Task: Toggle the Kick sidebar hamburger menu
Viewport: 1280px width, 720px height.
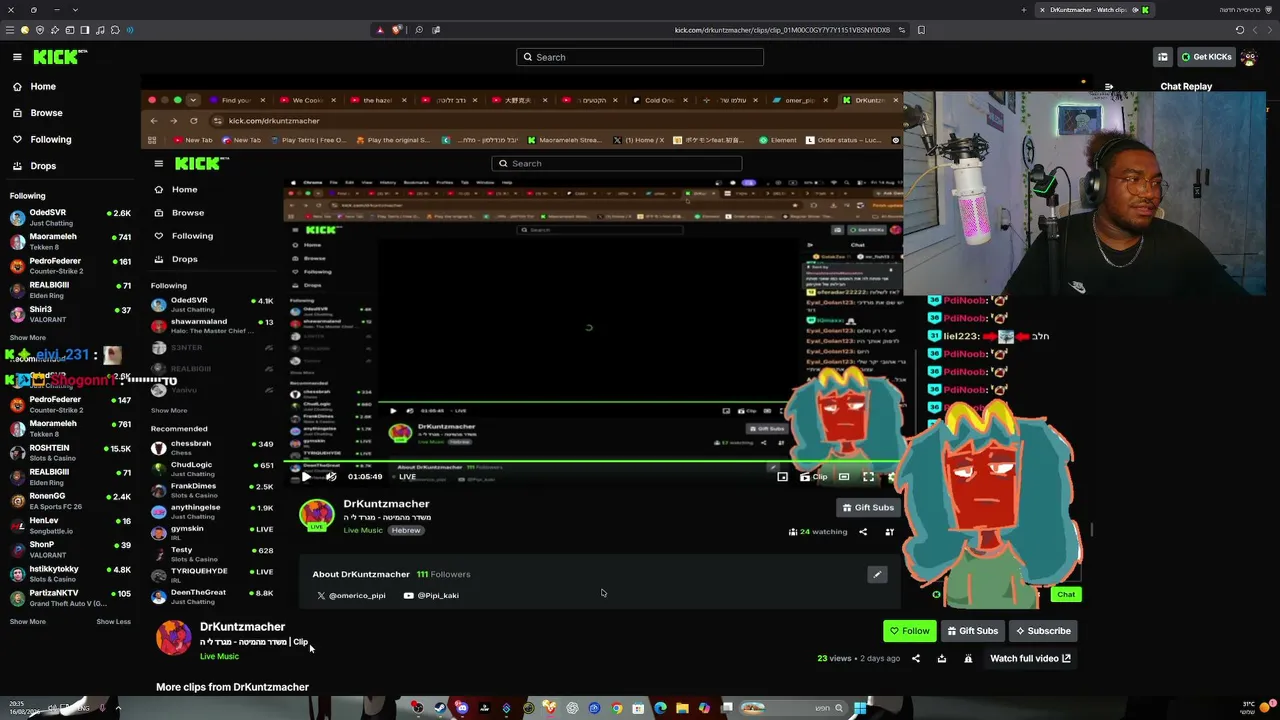Action: [17, 57]
